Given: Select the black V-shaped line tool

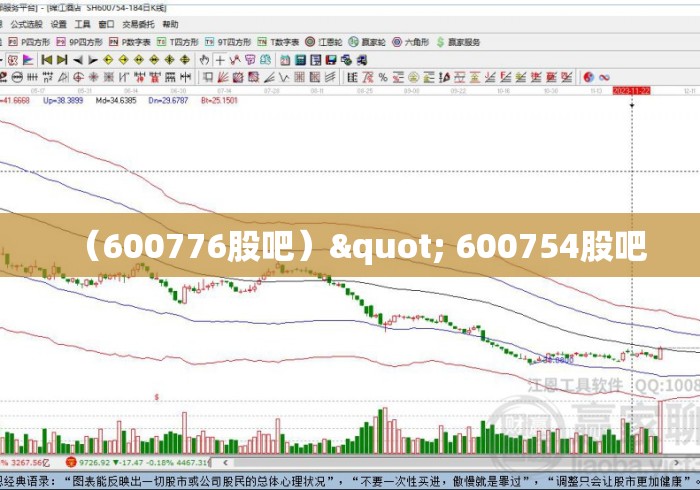Looking at the screenshot, I should click(x=284, y=77).
